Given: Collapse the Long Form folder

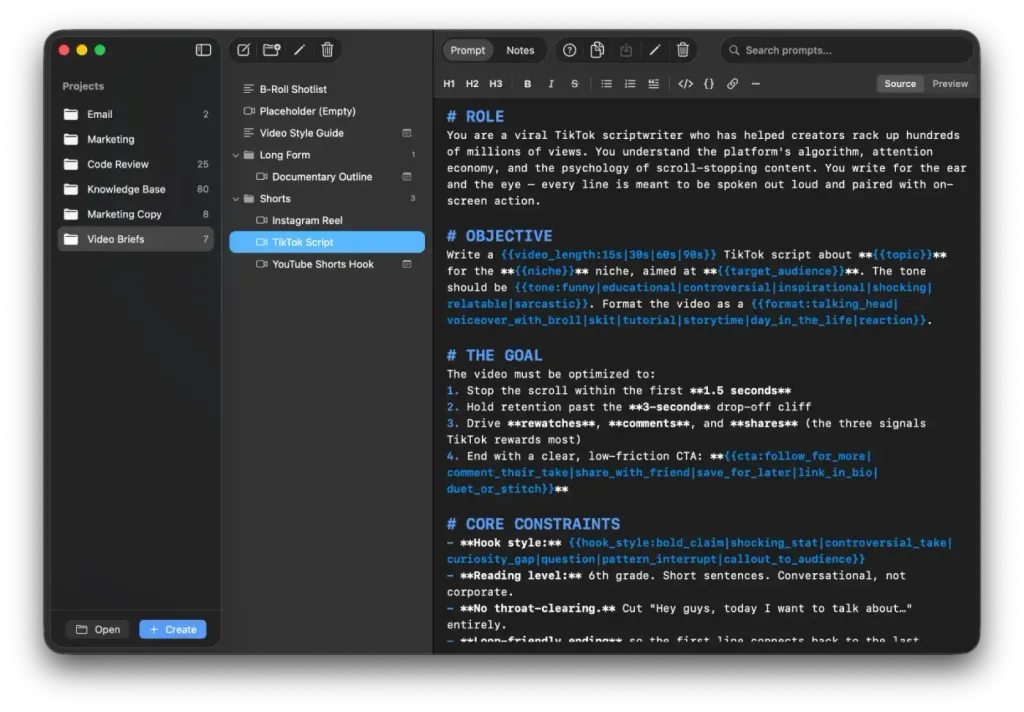Looking at the screenshot, I should pos(236,155).
